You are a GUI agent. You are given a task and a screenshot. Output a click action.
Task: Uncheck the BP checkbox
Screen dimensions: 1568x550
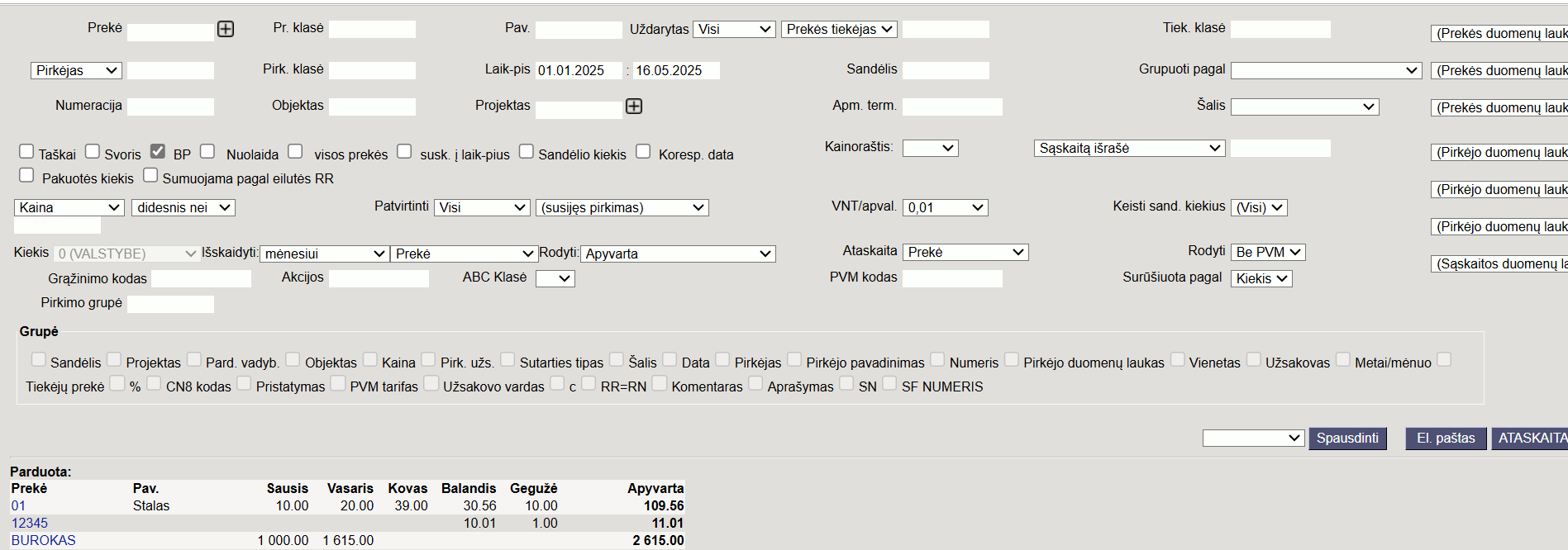(x=158, y=151)
